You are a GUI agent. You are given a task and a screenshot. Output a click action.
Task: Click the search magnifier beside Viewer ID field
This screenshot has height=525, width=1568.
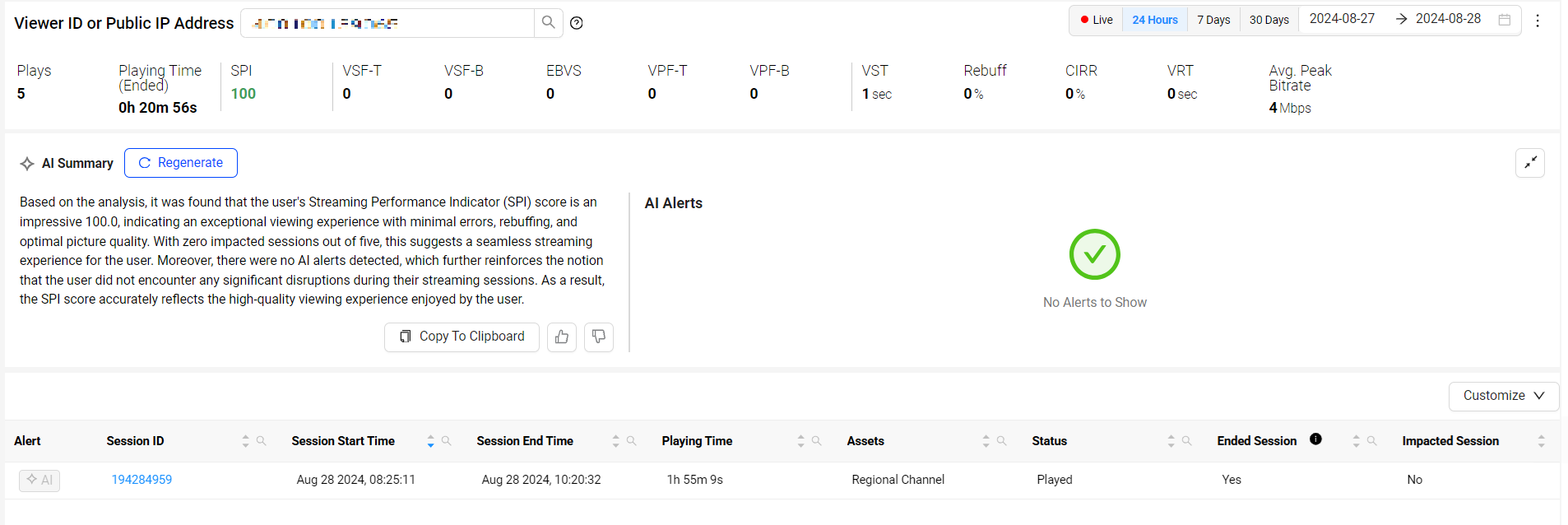pyautogui.click(x=549, y=23)
